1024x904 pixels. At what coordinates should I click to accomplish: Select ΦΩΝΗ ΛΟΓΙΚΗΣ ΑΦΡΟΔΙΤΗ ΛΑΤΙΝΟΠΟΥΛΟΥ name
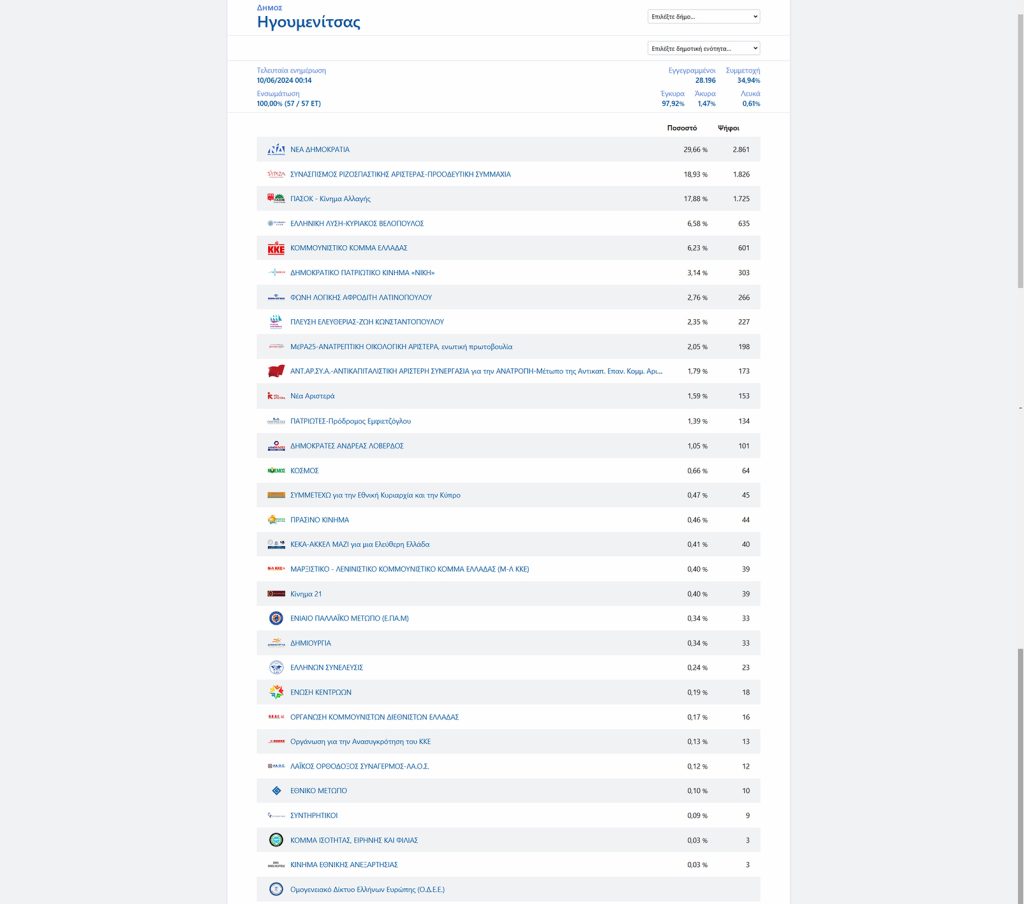[x=361, y=297]
